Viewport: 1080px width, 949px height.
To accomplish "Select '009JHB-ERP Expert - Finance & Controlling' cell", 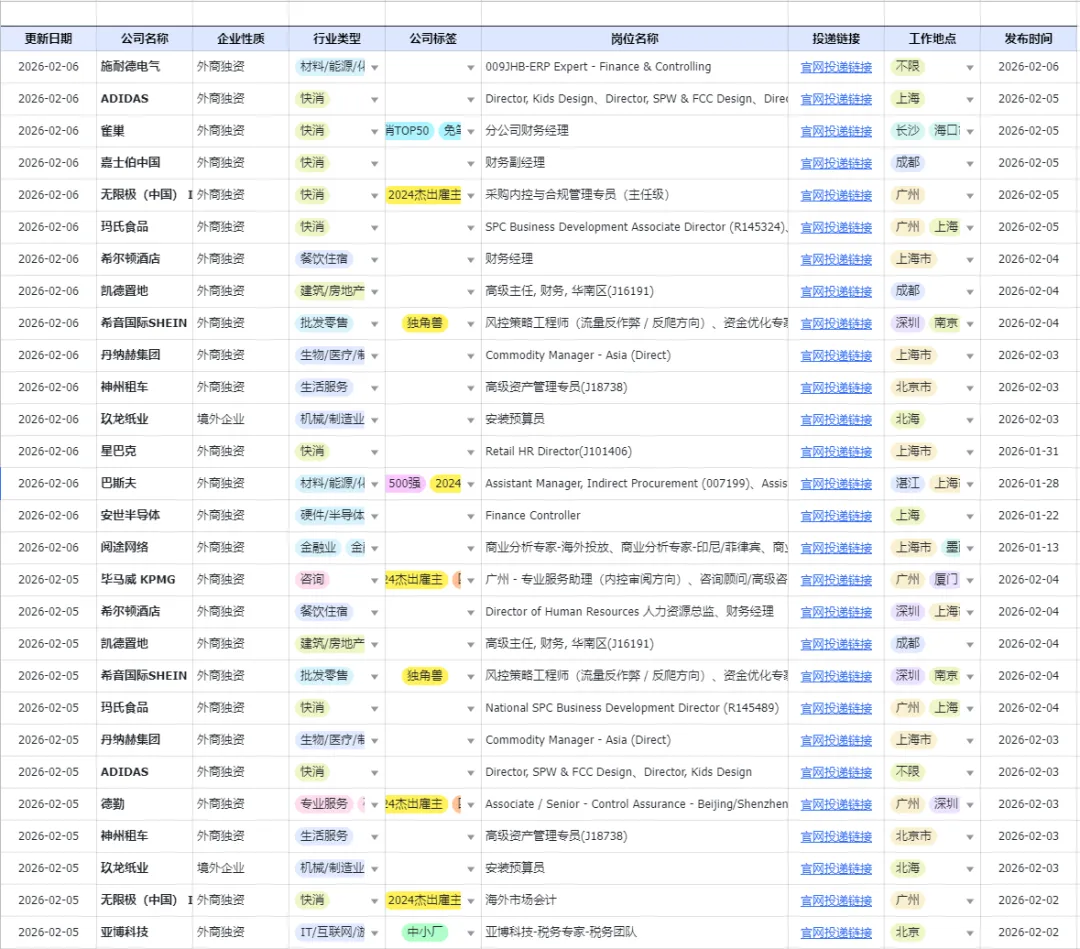I will pos(634,67).
